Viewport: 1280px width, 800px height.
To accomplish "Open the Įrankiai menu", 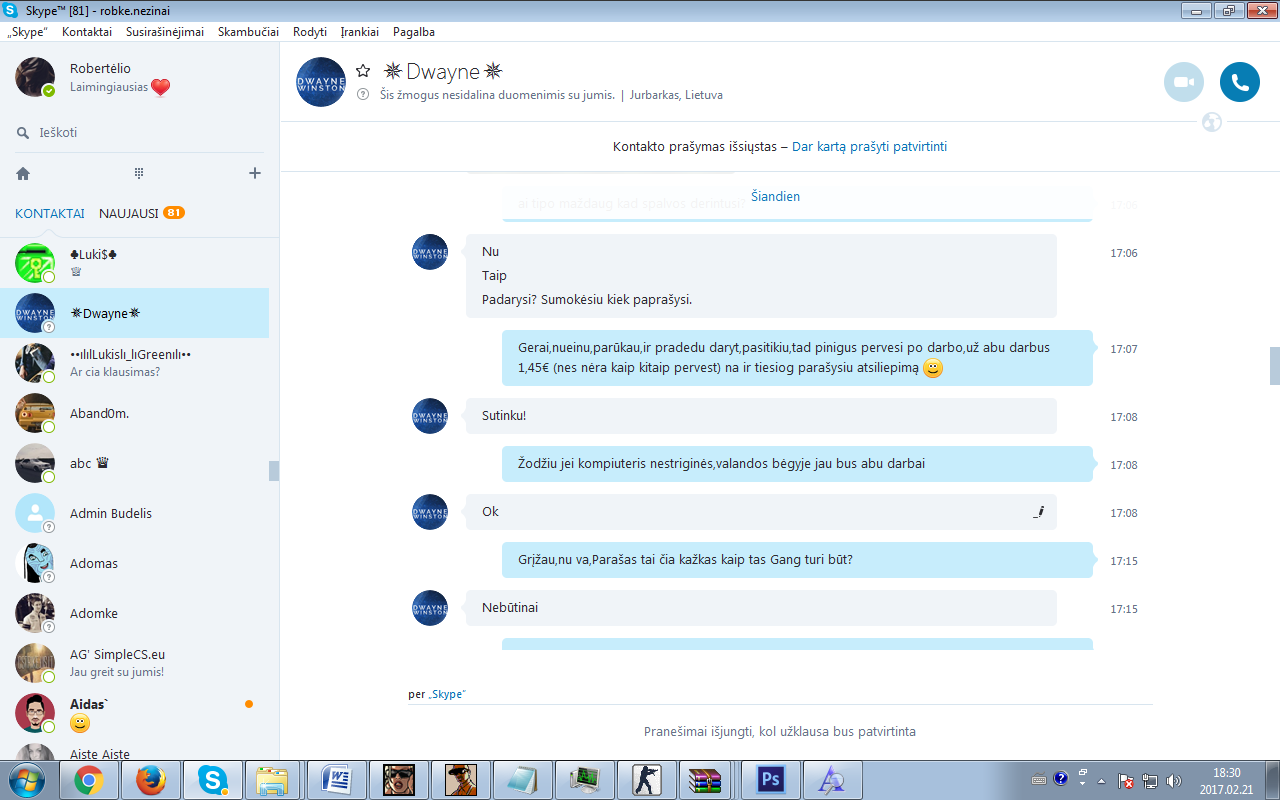I will [x=360, y=32].
